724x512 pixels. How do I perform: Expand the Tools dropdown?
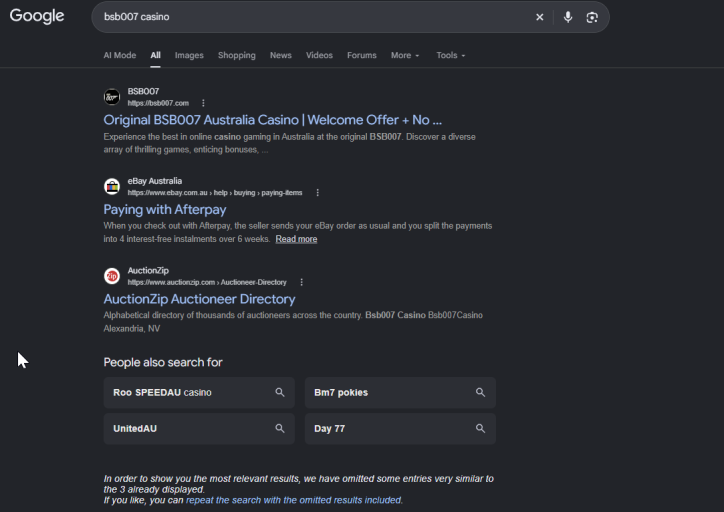(x=451, y=55)
